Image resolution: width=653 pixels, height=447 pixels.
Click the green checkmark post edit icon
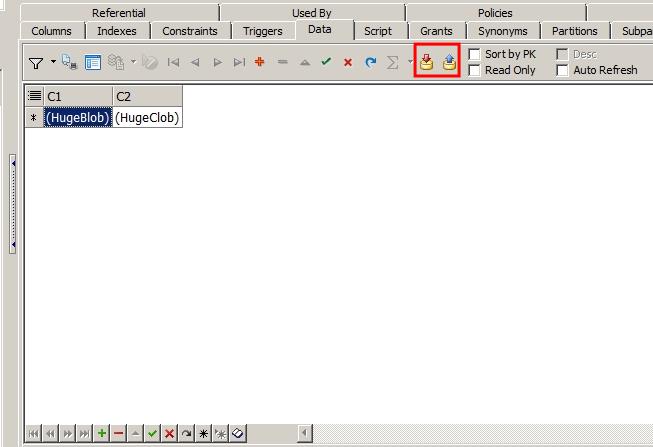click(x=326, y=63)
